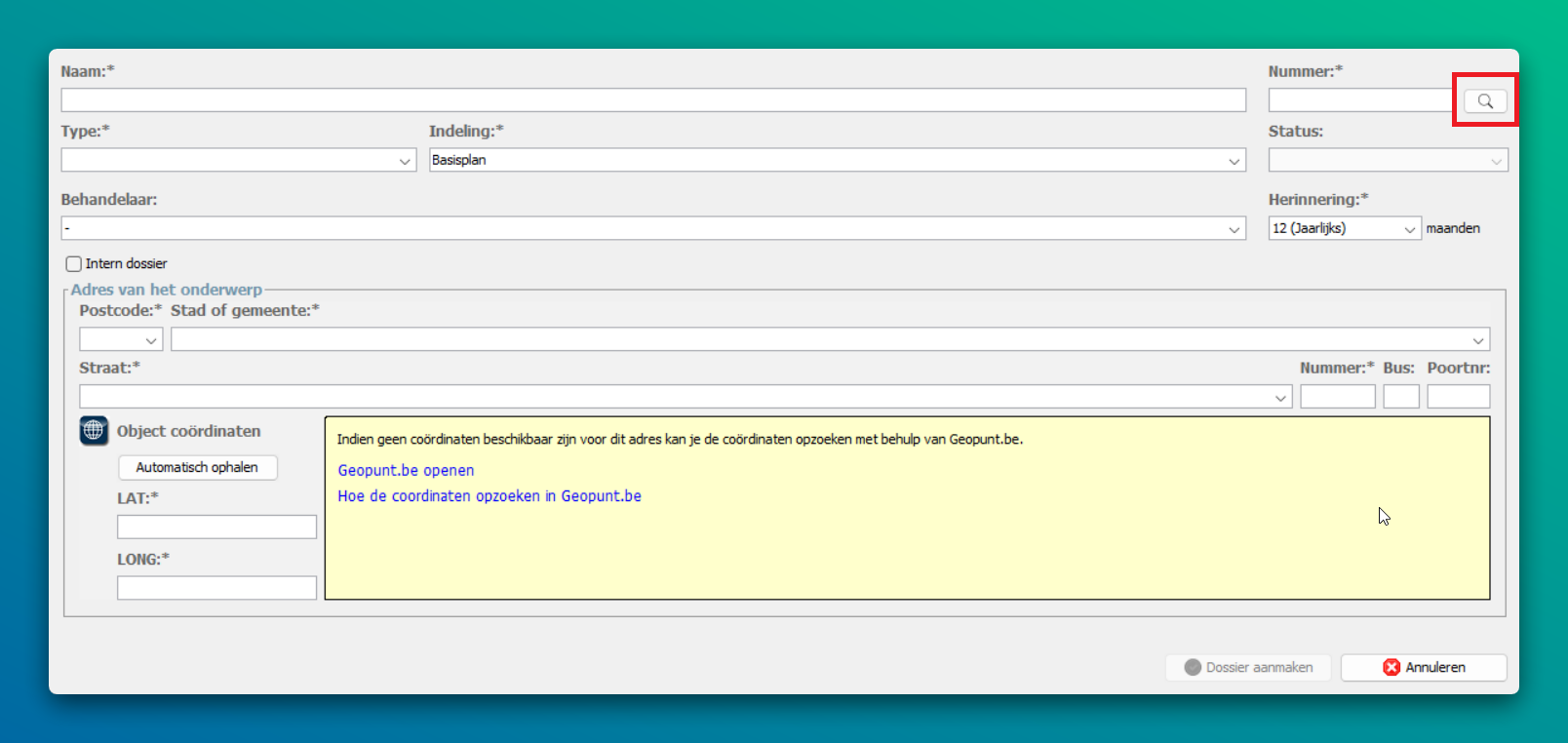The image size is (1568, 743).
Task: Open the coordinaten opzoeken help link
Action: [x=490, y=496]
